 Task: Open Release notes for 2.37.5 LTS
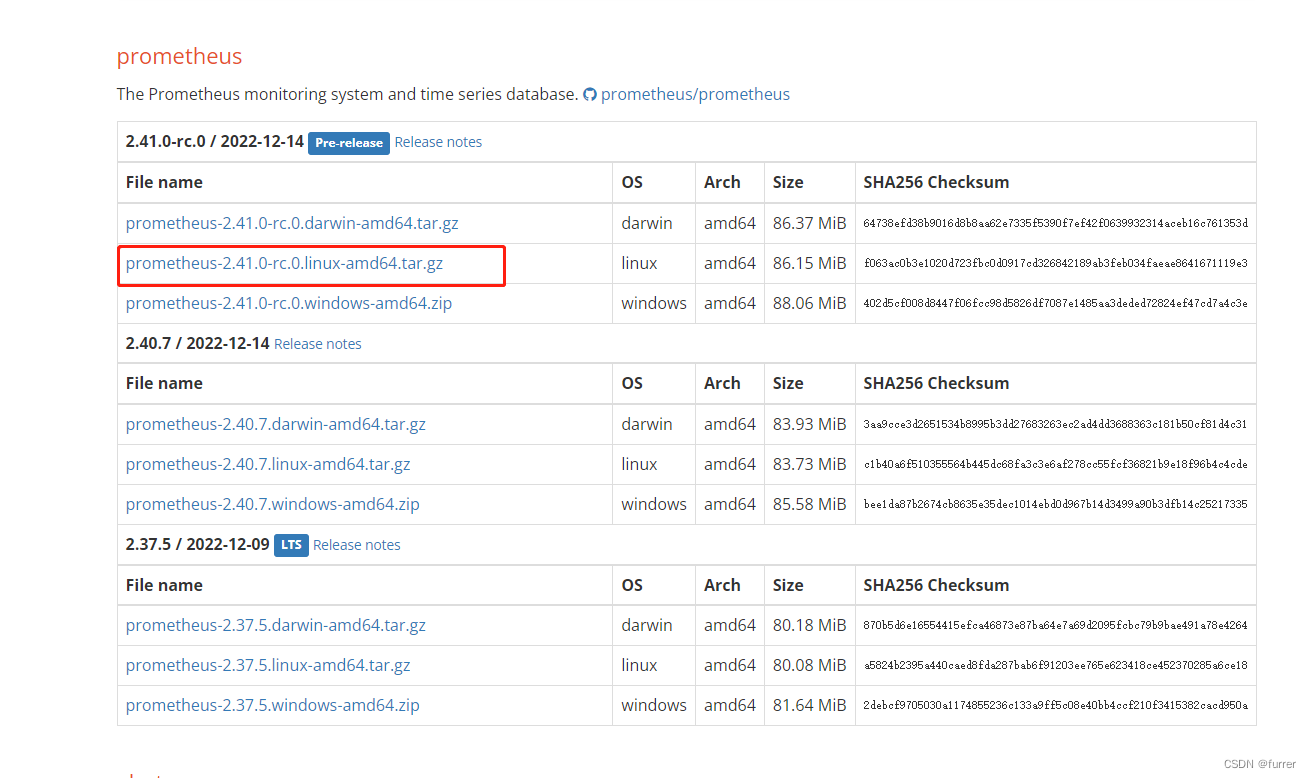coord(357,545)
